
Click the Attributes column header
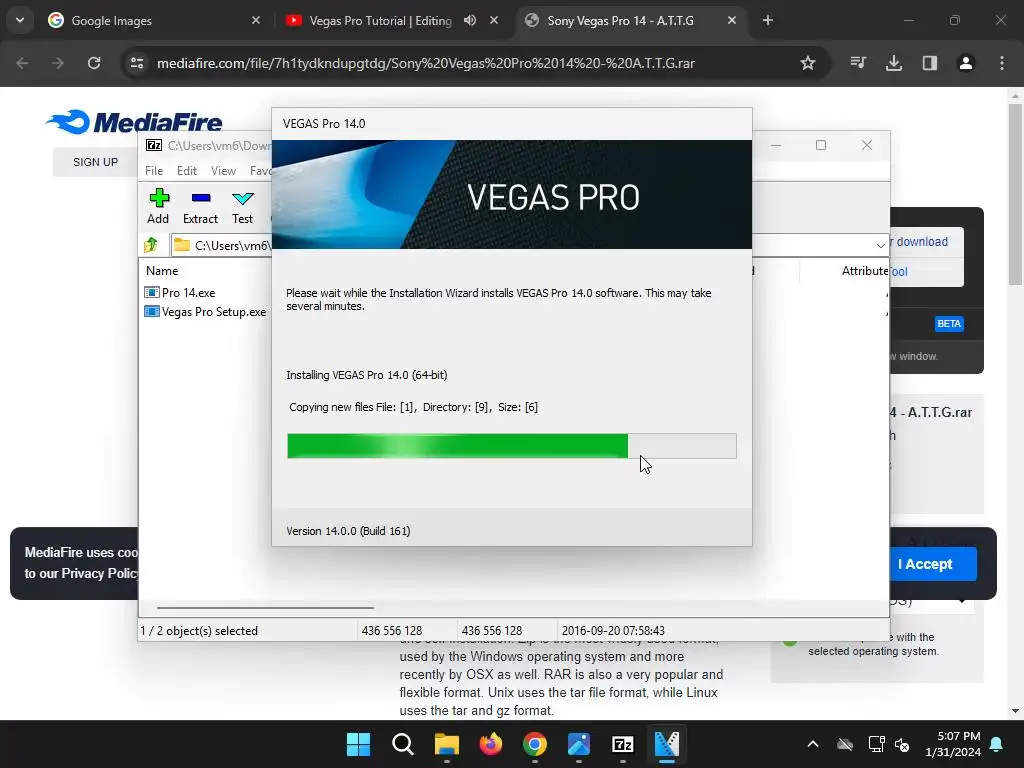[865, 270]
